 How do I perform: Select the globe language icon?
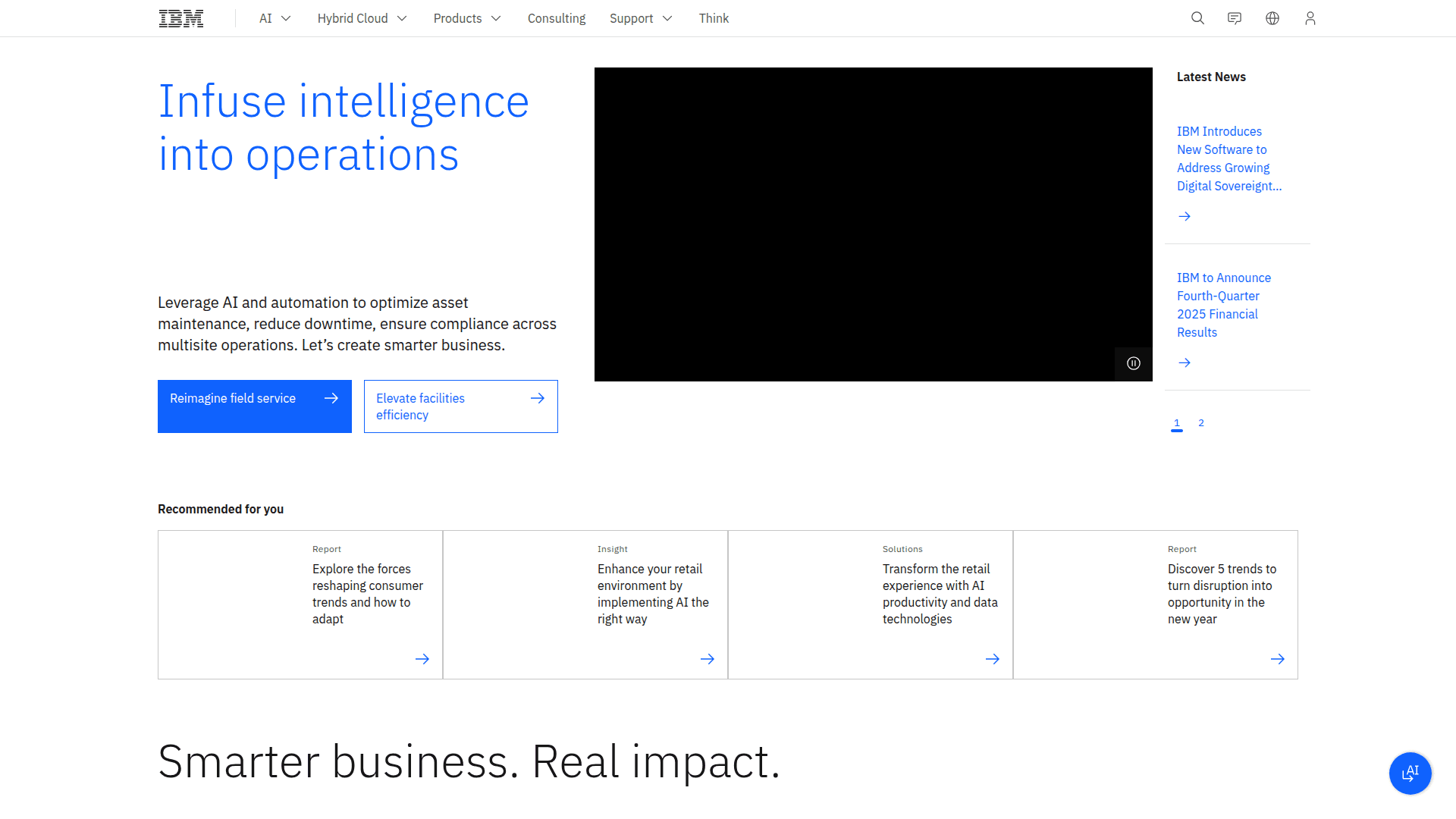tap(1272, 17)
